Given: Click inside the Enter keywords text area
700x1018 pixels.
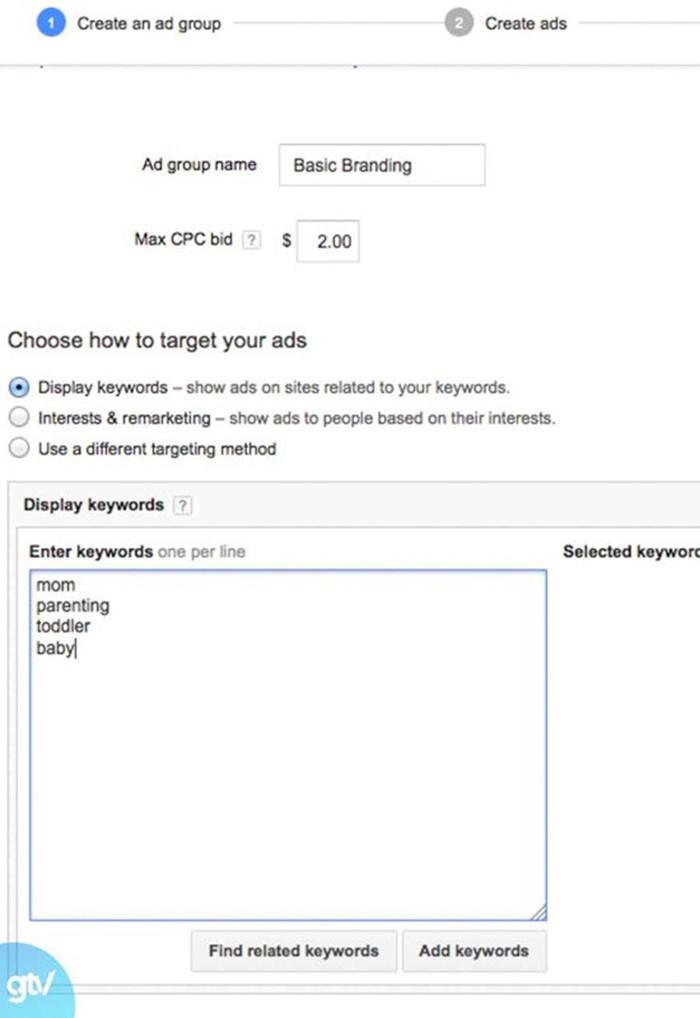Looking at the screenshot, I should (288, 745).
